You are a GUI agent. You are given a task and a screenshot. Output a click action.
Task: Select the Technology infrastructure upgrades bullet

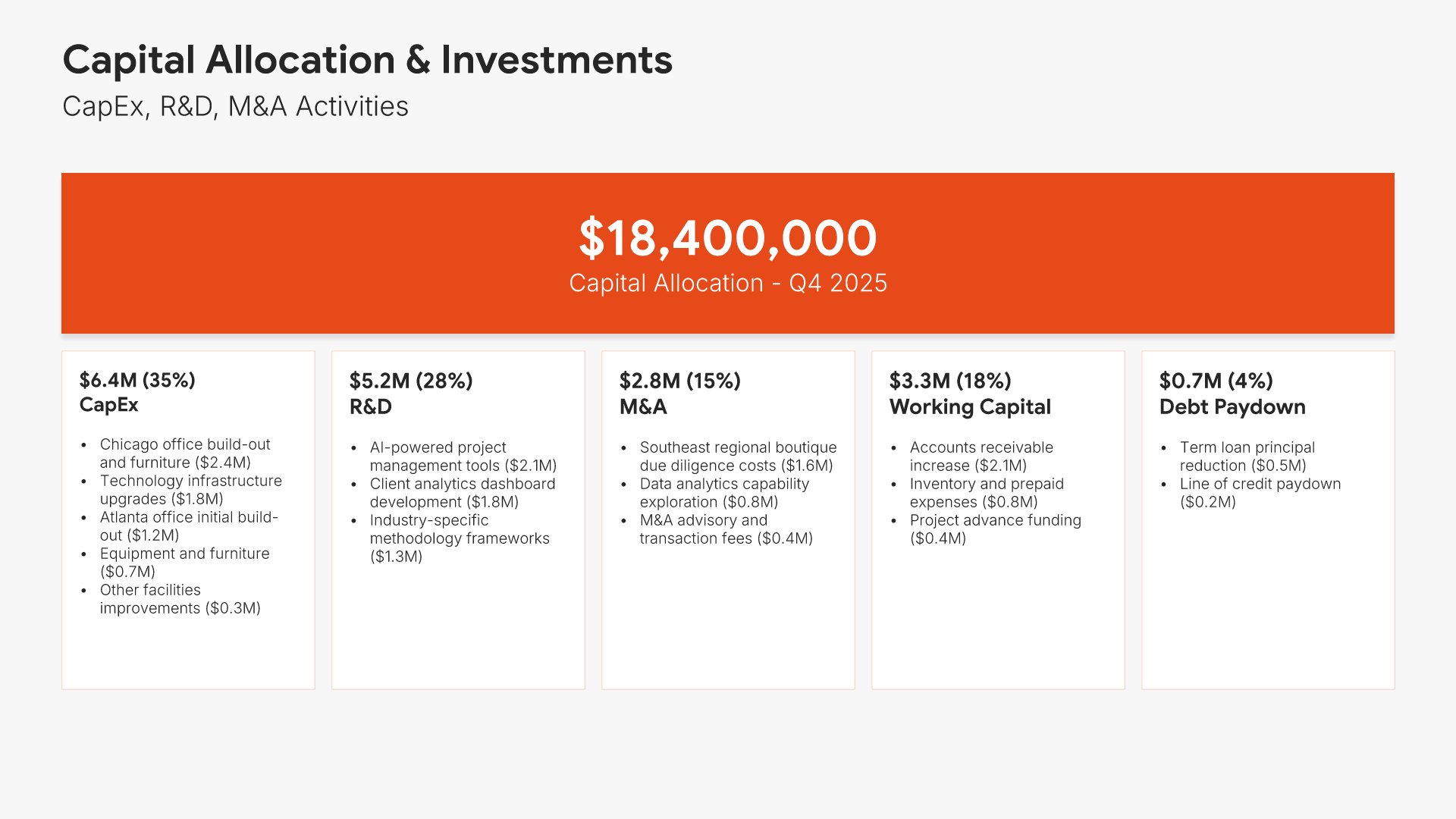[x=190, y=490]
